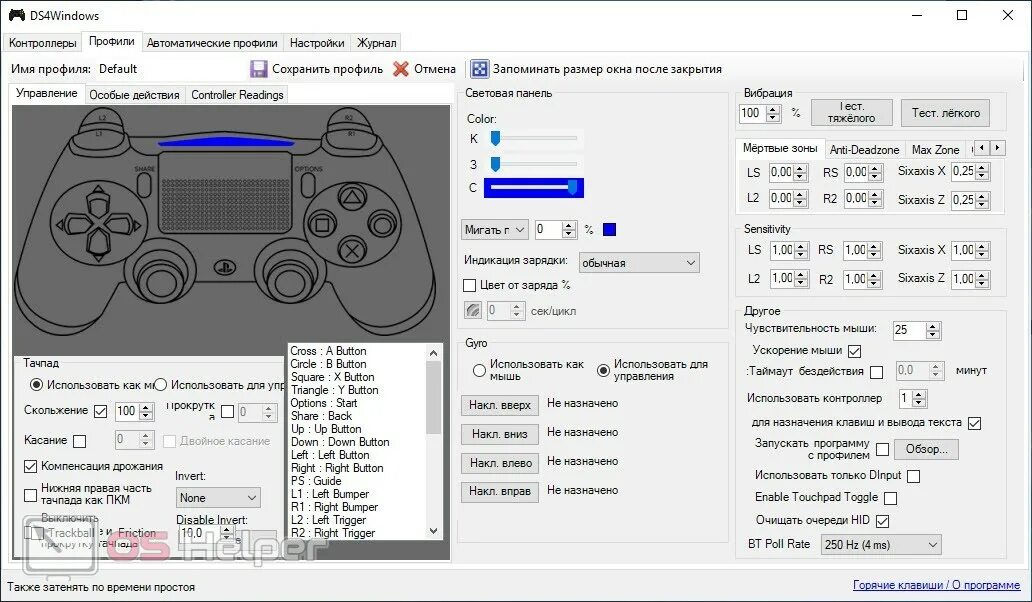1032x602 pixels.
Task: Open the Invert dropdown showing None
Action: (x=218, y=497)
